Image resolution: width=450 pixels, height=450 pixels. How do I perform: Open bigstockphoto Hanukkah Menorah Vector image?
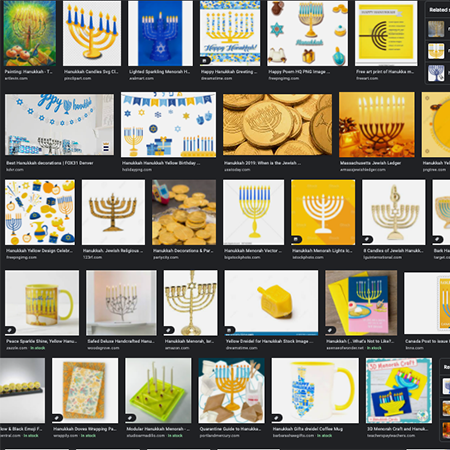pyautogui.click(x=254, y=212)
